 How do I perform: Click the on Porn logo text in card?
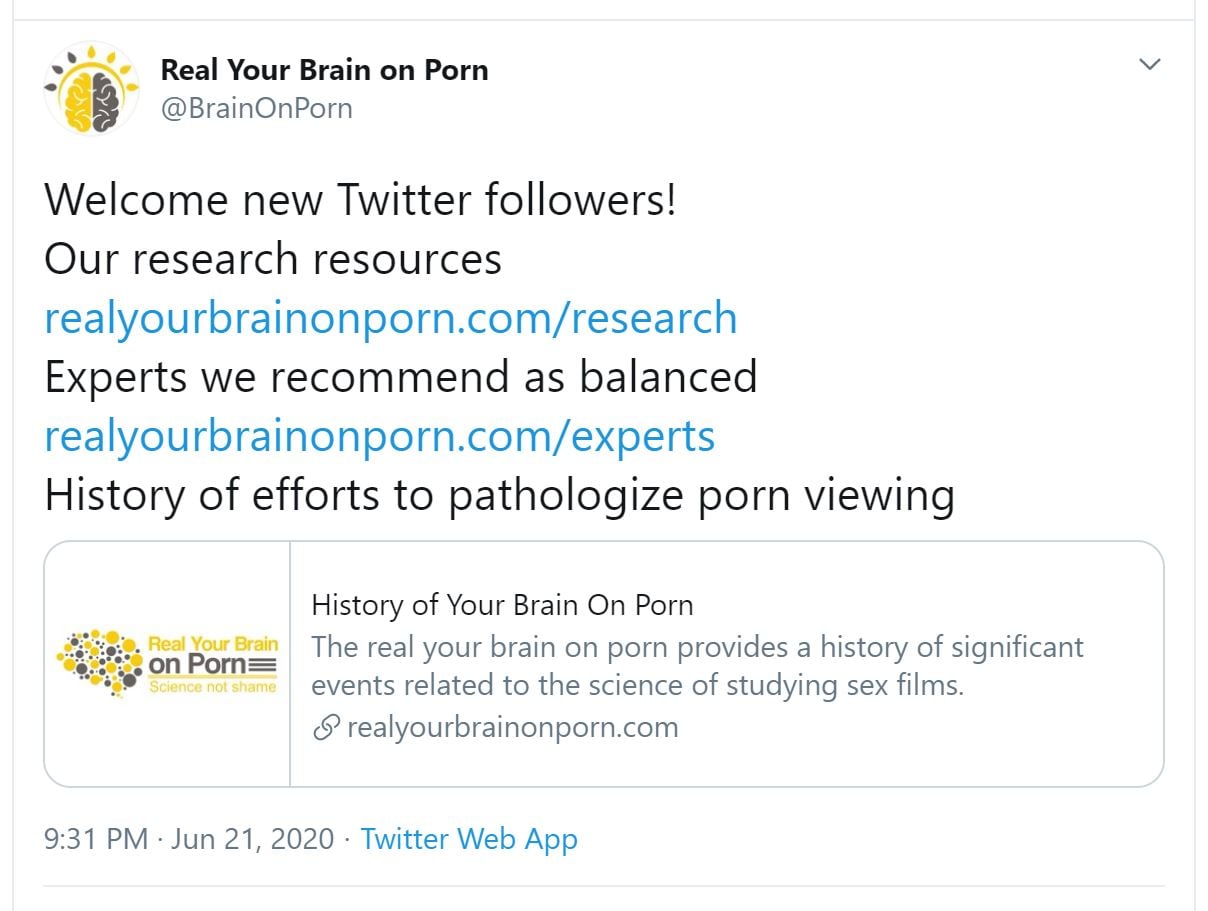[x=197, y=665]
